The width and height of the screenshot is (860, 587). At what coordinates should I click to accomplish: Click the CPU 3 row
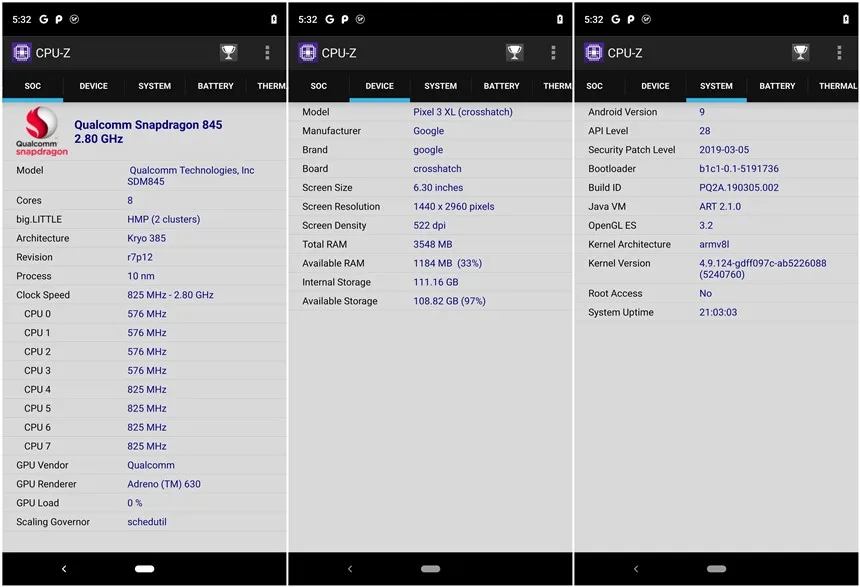click(x=145, y=370)
